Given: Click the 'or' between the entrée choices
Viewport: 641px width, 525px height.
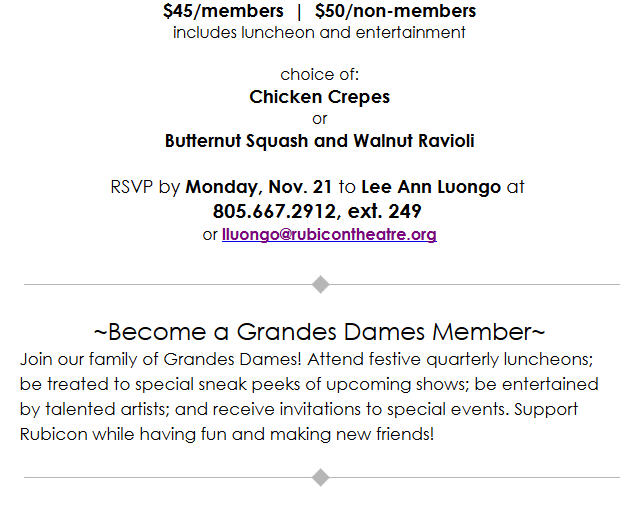Looking at the screenshot, I should 320,119.
